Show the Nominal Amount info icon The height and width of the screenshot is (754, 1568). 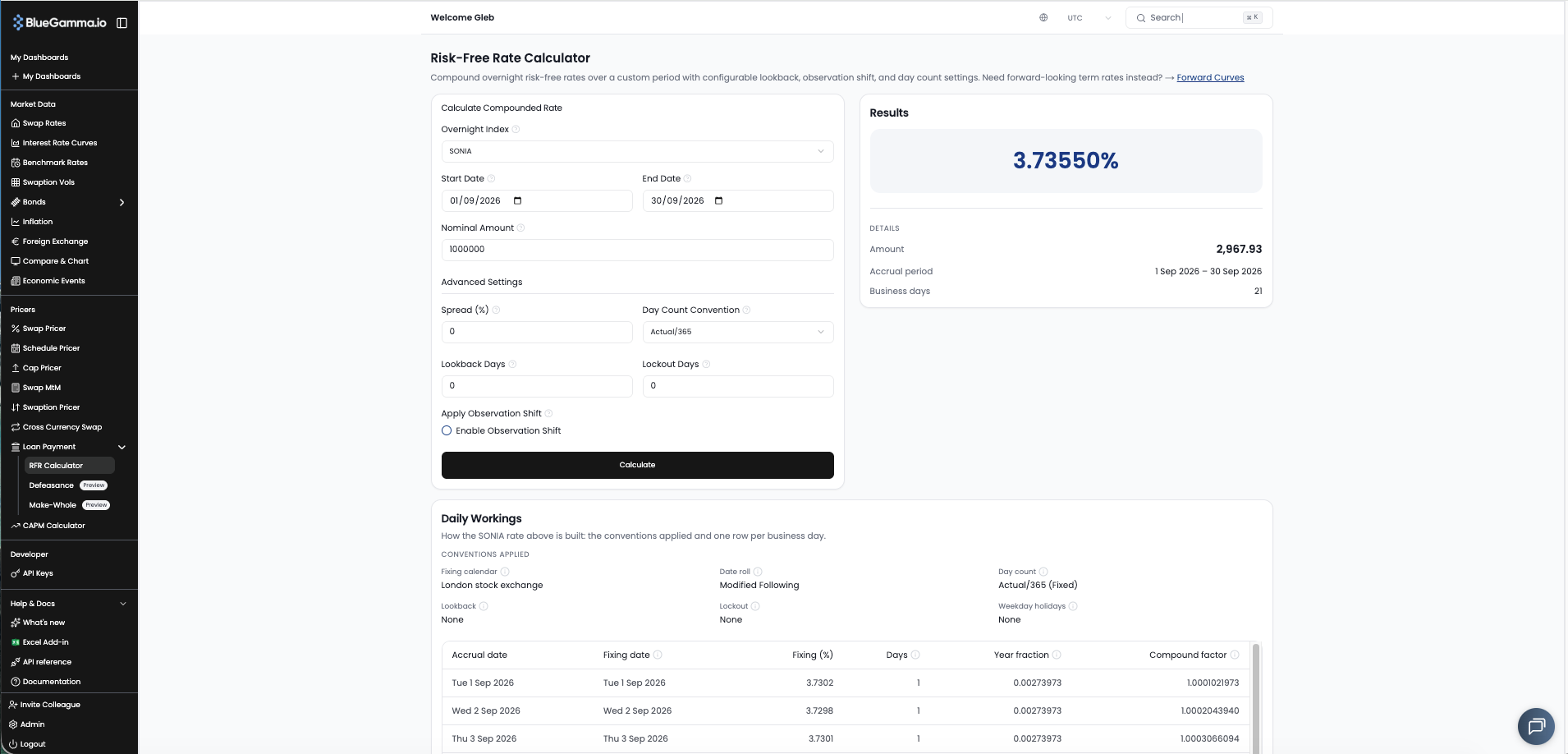coord(520,228)
